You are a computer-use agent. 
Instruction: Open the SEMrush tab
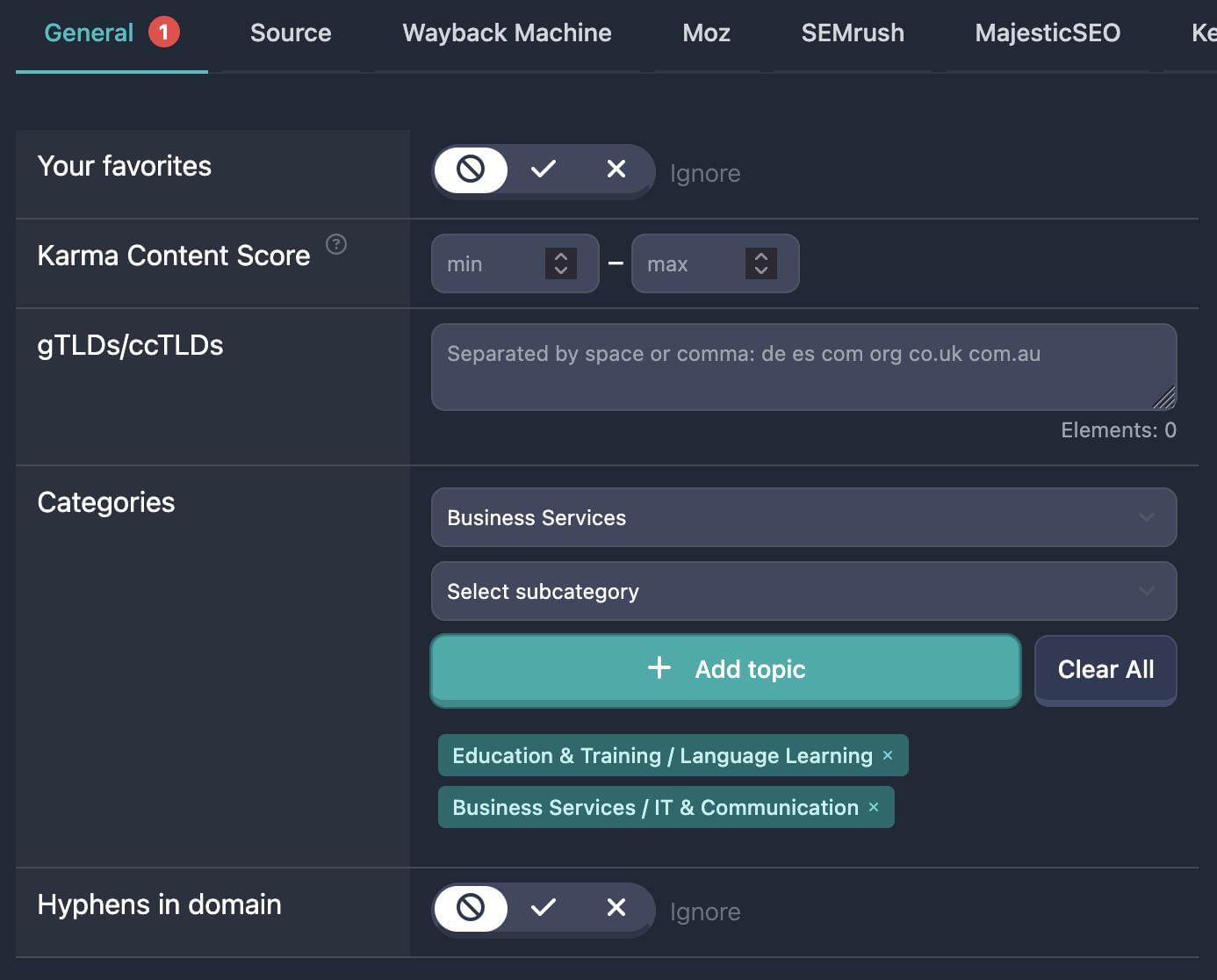pyautogui.click(x=852, y=33)
